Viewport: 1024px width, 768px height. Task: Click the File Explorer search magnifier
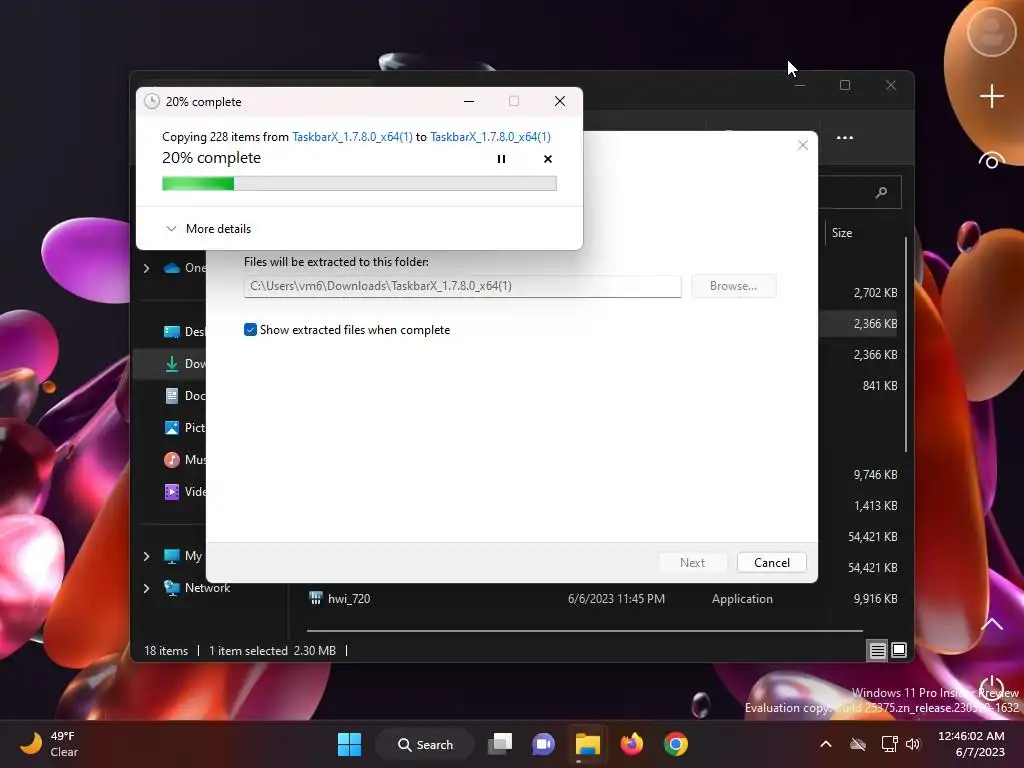pyautogui.click(x=881, y=193)
